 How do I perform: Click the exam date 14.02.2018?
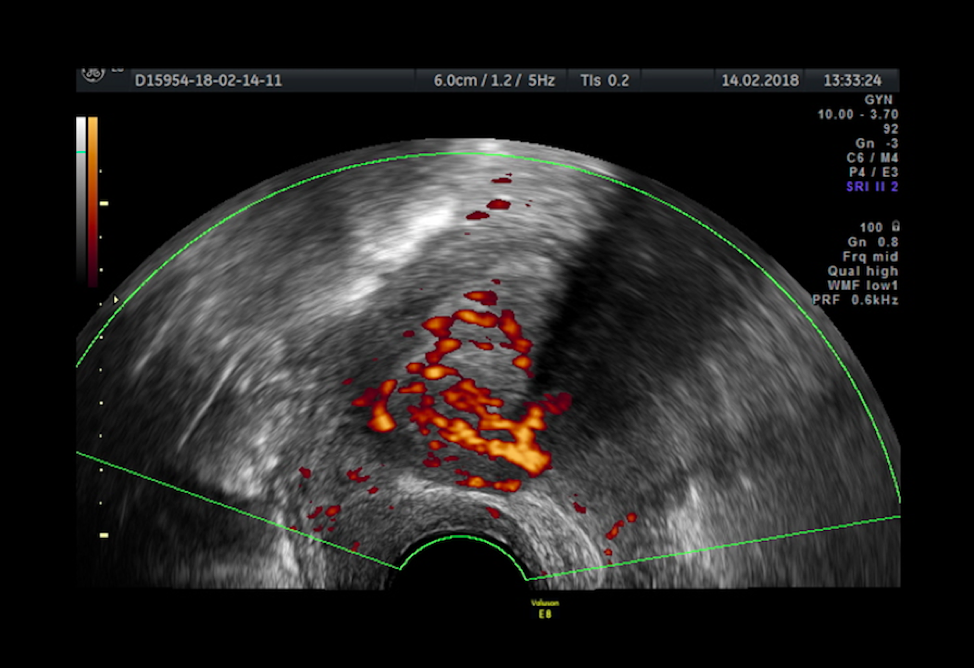click(760, 81)
